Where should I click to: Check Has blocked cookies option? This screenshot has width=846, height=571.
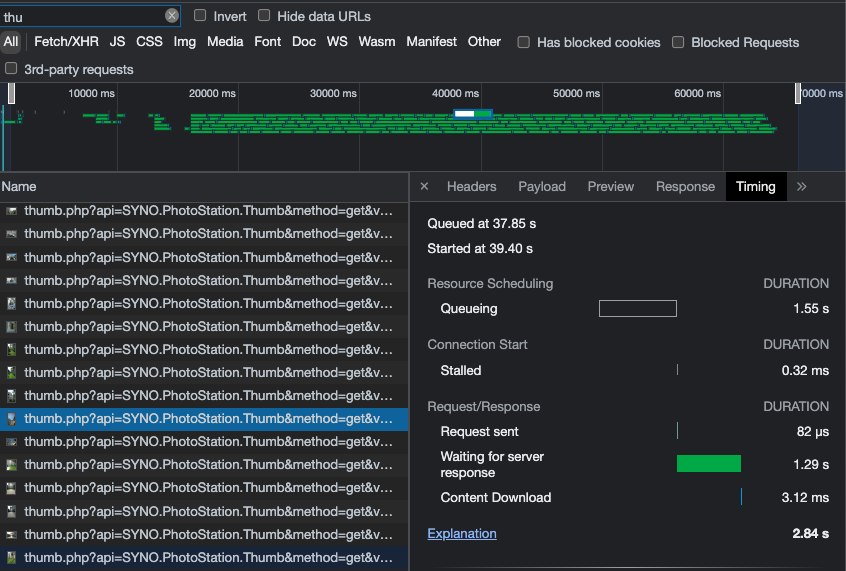point(524,43)
